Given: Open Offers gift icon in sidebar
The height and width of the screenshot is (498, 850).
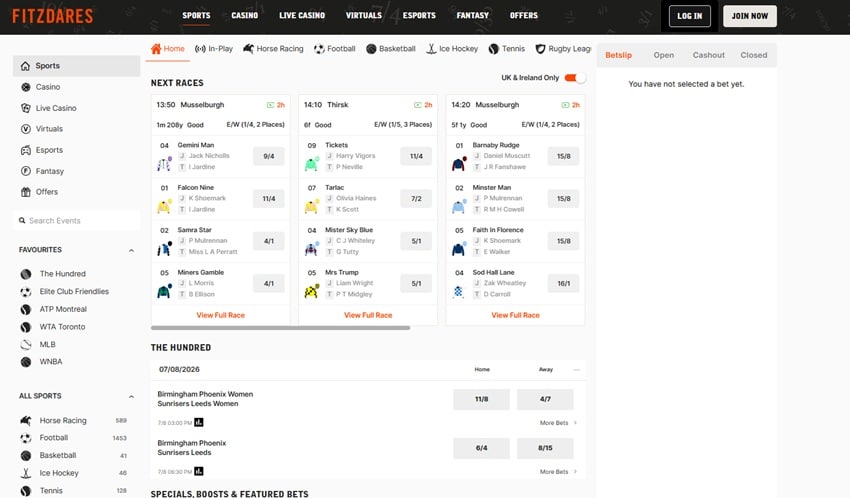Looking at the screenshot, I should click(25, 192).
